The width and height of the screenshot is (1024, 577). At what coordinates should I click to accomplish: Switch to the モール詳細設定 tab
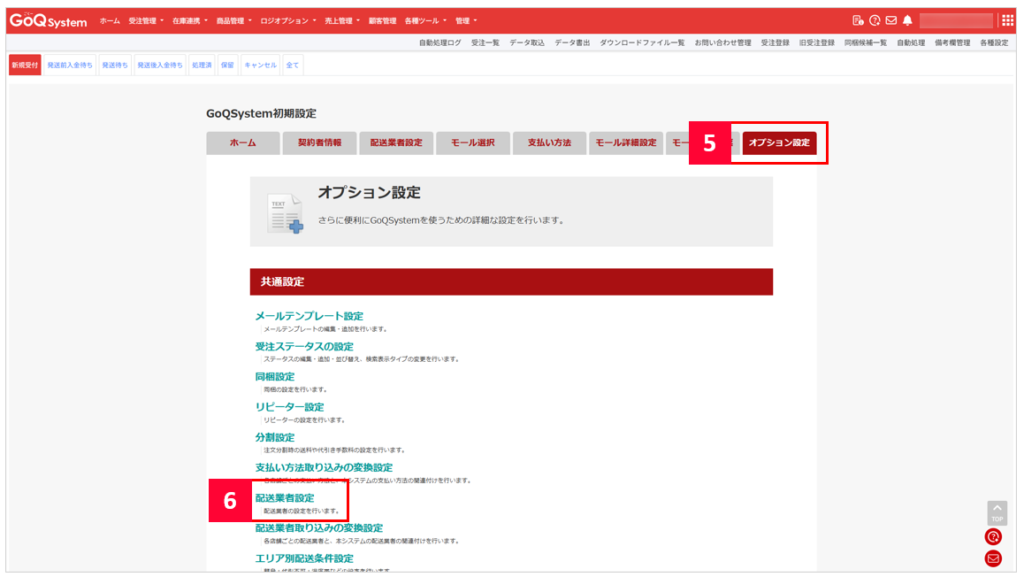(626, 142)
